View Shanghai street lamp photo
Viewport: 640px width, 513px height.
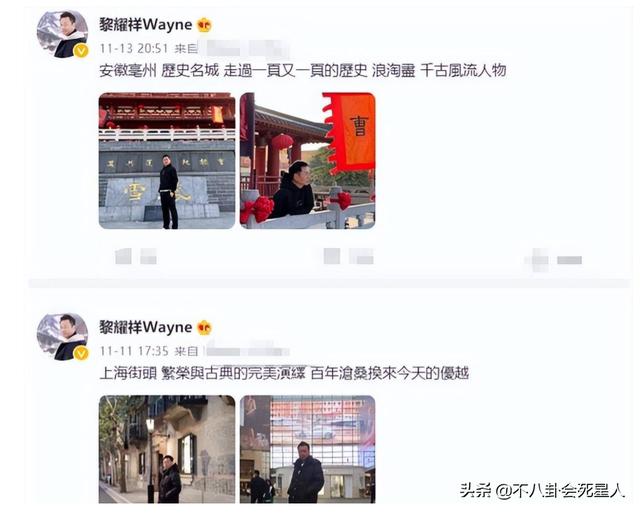(x=167, y=449)
